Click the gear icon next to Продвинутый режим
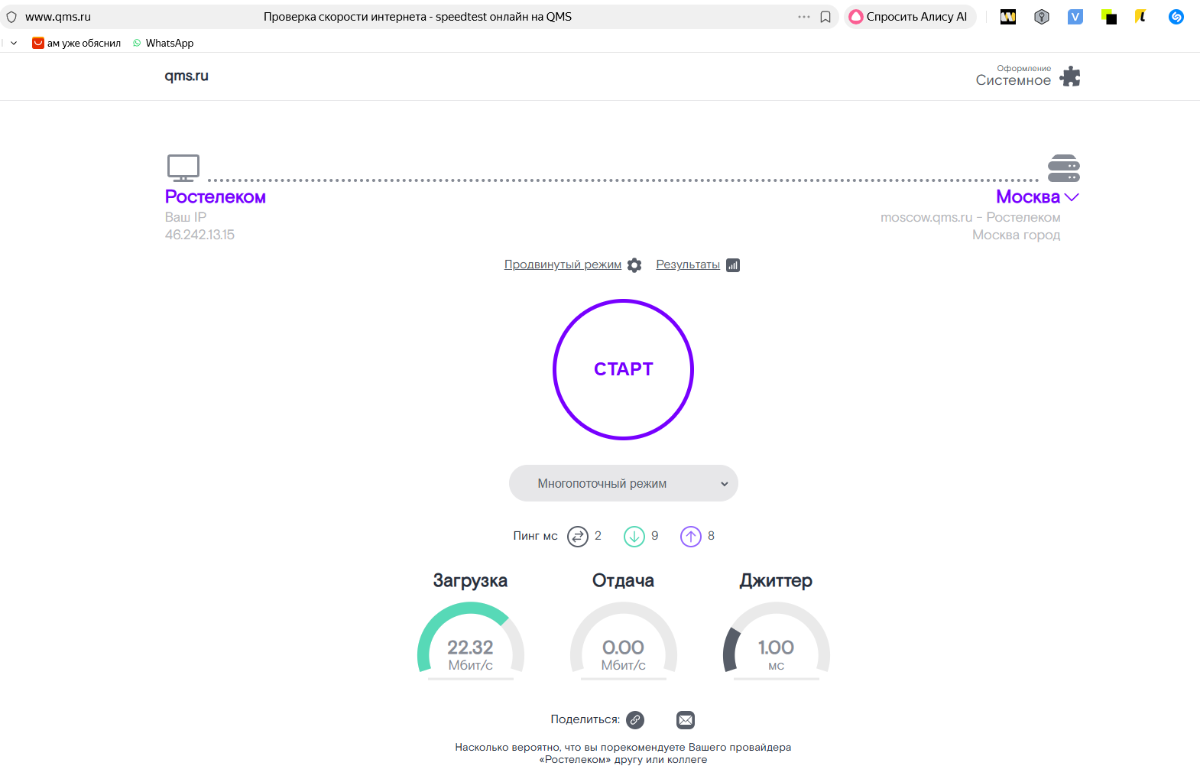 point(634,265)
